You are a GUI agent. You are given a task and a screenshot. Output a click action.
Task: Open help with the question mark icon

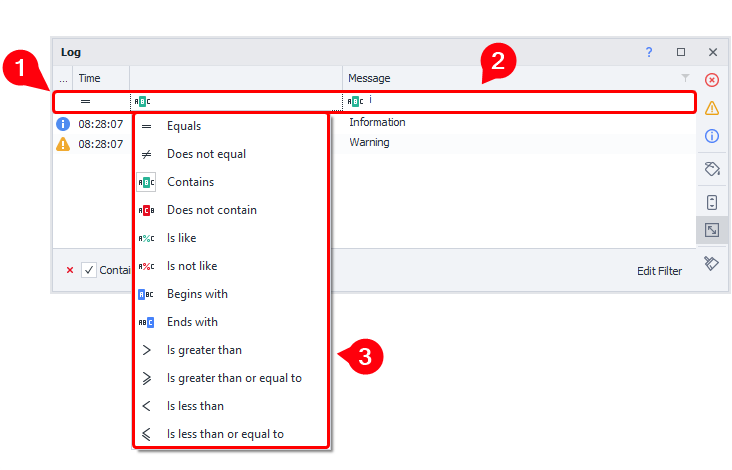coord(649,52)
